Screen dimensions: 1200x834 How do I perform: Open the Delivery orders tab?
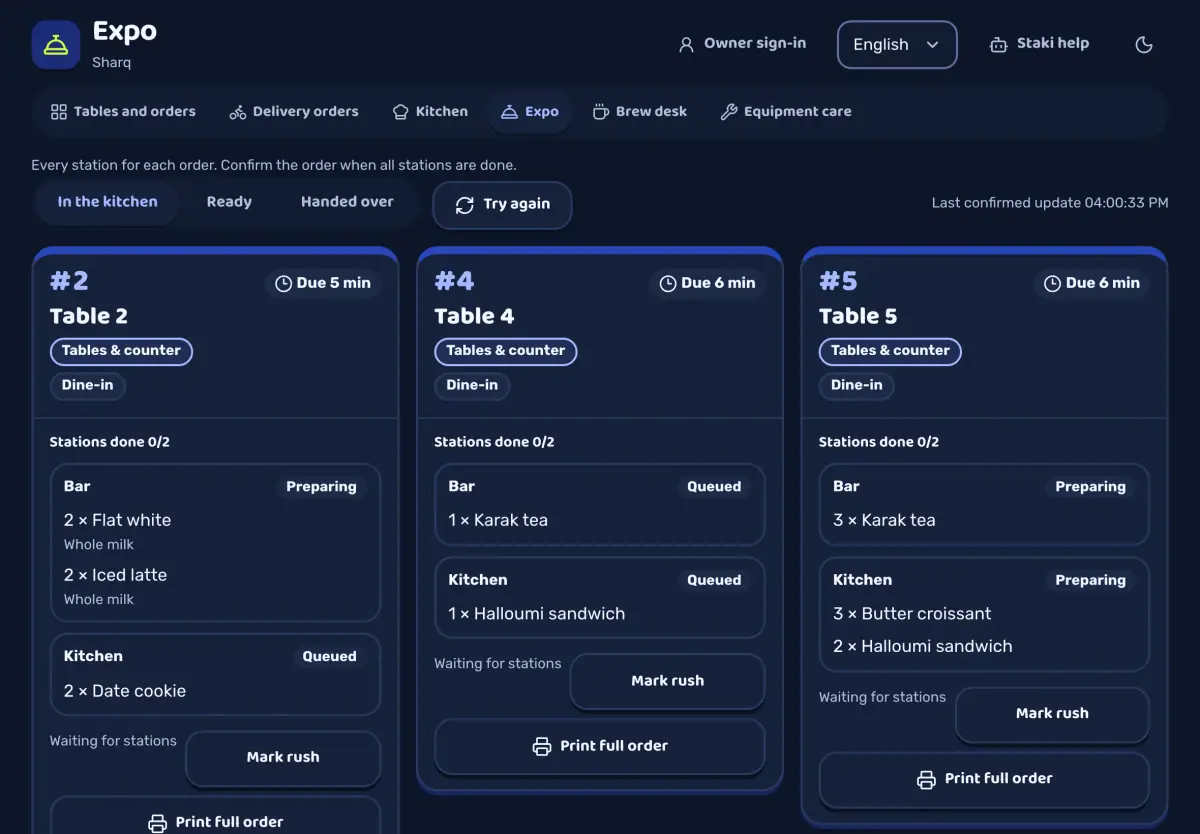pos(294,112)
